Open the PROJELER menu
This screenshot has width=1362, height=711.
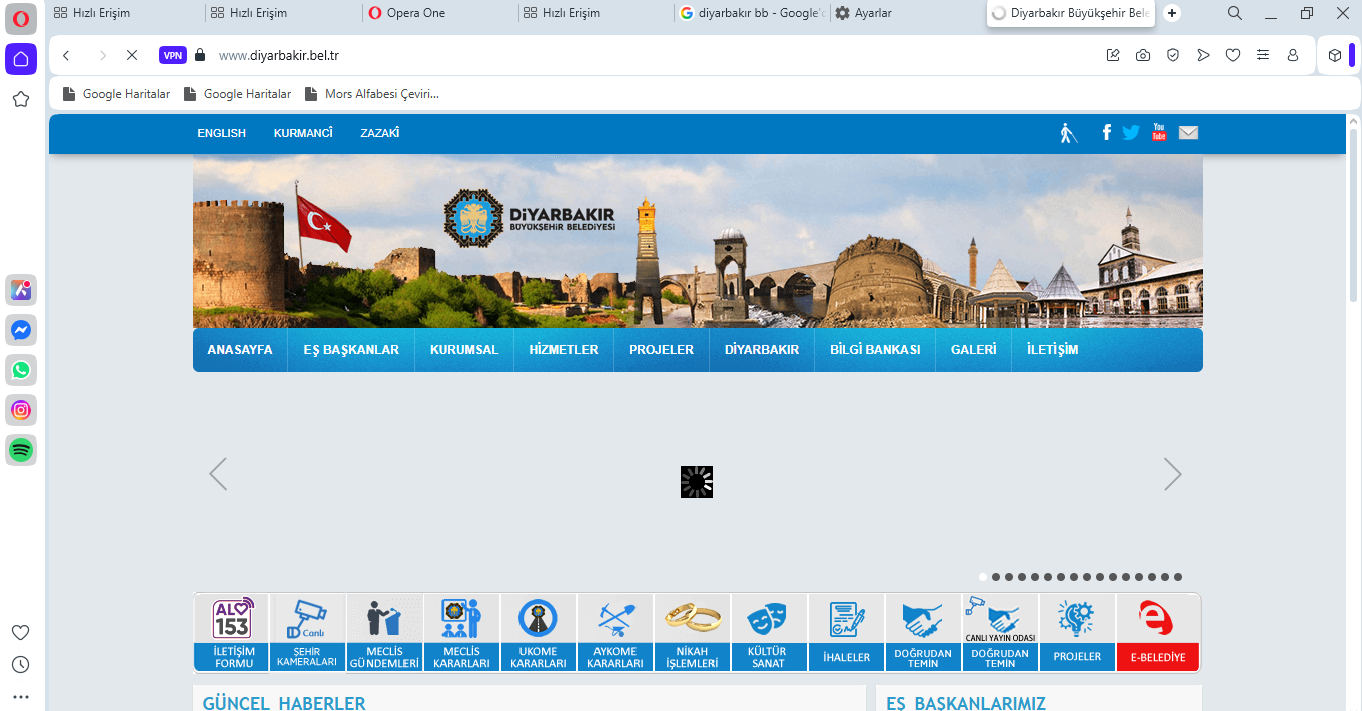pos(661,350)
